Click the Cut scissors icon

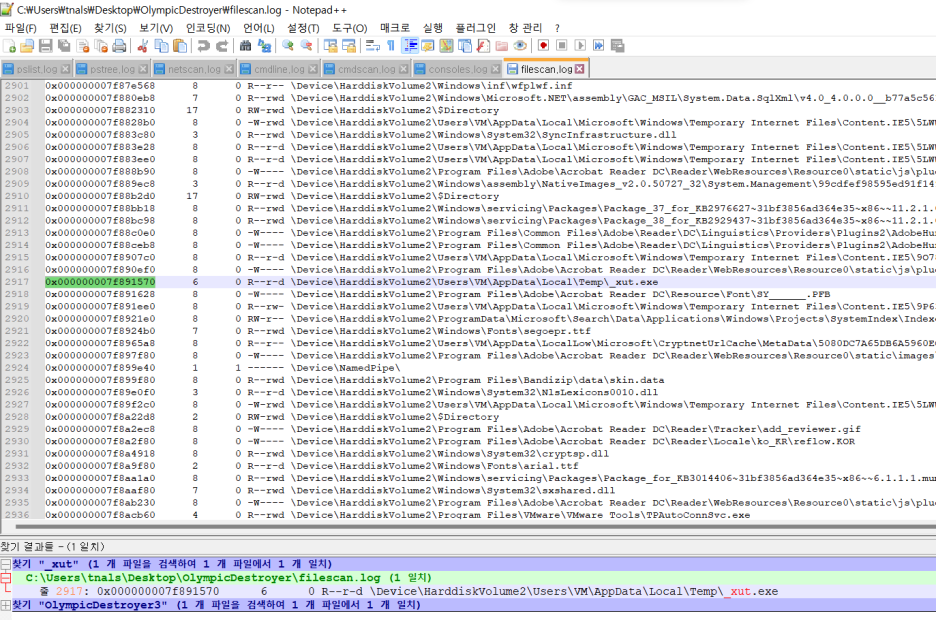[x=143, y=46]
